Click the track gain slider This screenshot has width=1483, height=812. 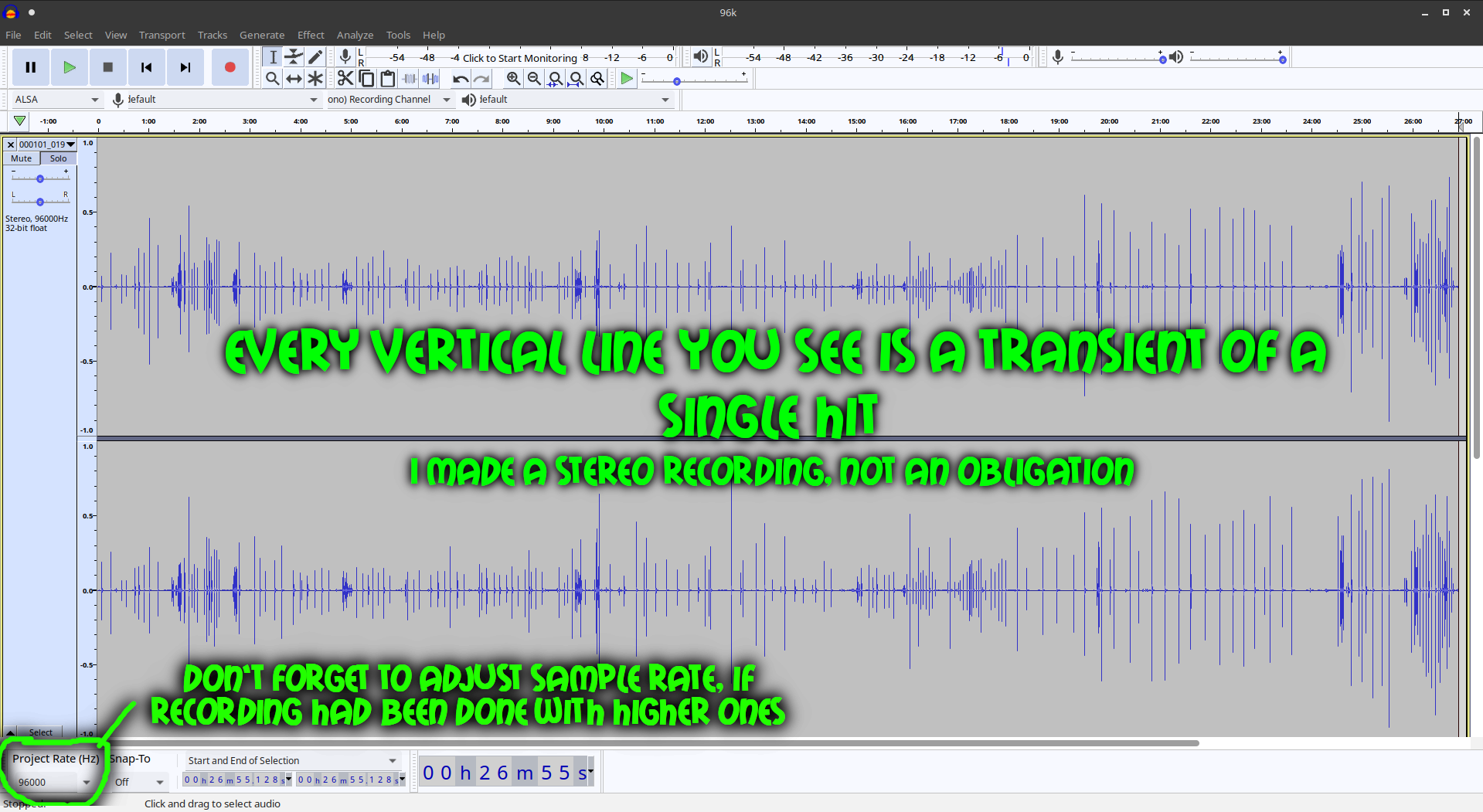tap(40, 178)
